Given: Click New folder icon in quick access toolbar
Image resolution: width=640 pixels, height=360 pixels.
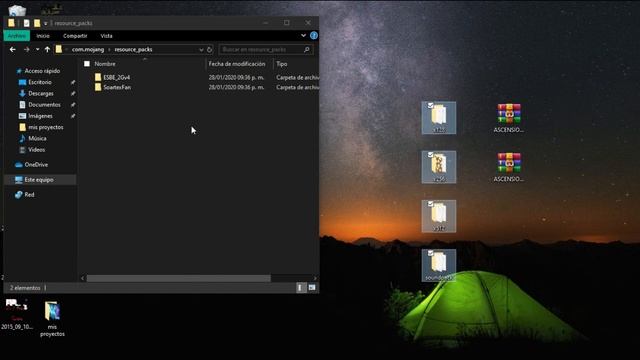Looking at the screenshot, I should click(37, 23).
